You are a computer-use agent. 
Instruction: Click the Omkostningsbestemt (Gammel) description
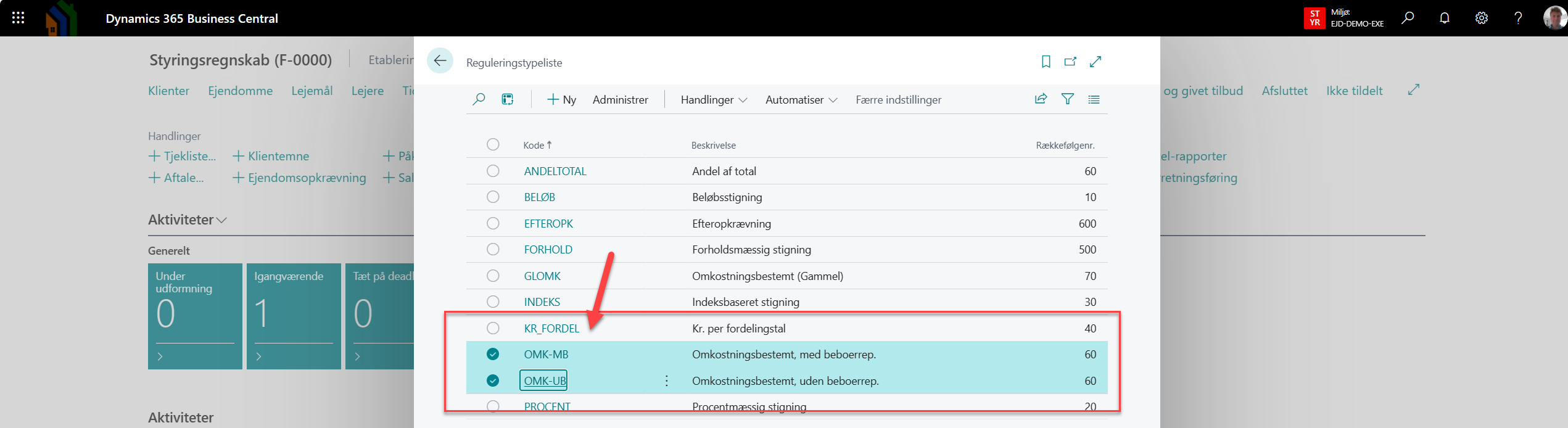click(x=767, y=276)
